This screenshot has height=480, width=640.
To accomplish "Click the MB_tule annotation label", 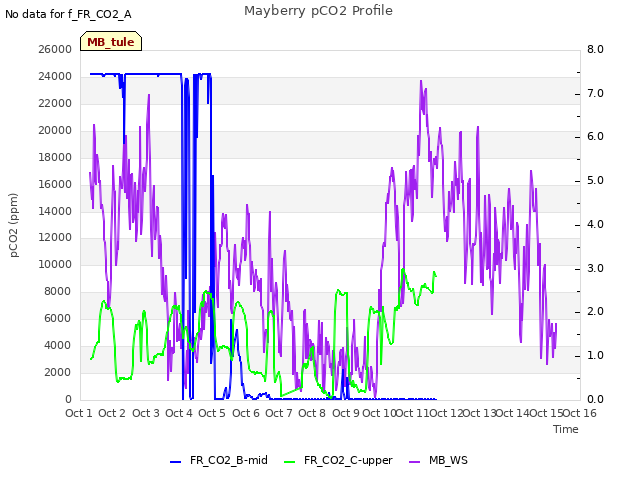I will coord(111,42).
